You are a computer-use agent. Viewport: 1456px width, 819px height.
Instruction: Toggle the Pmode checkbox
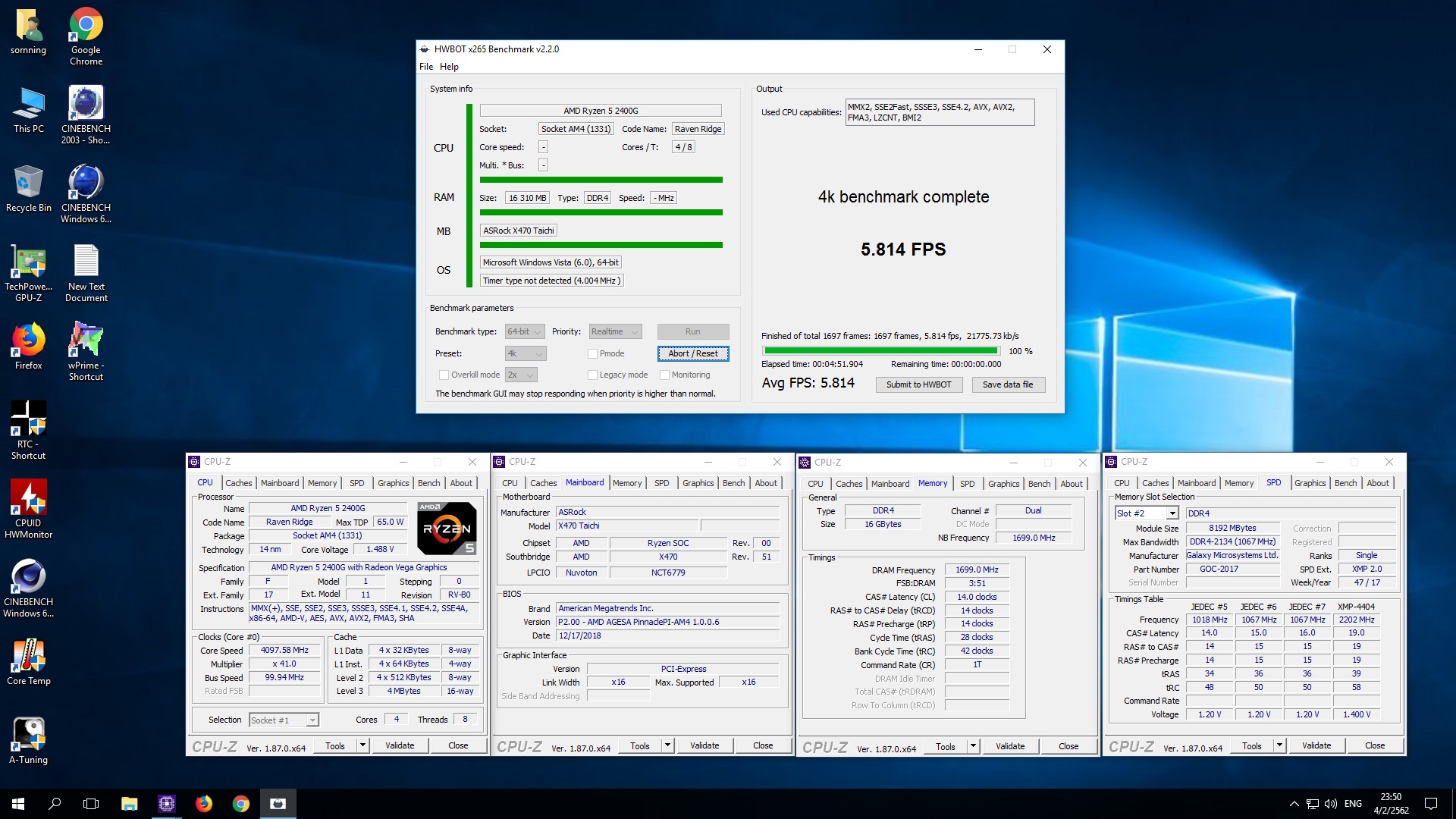pyautogui.click(x=592, y=353)
